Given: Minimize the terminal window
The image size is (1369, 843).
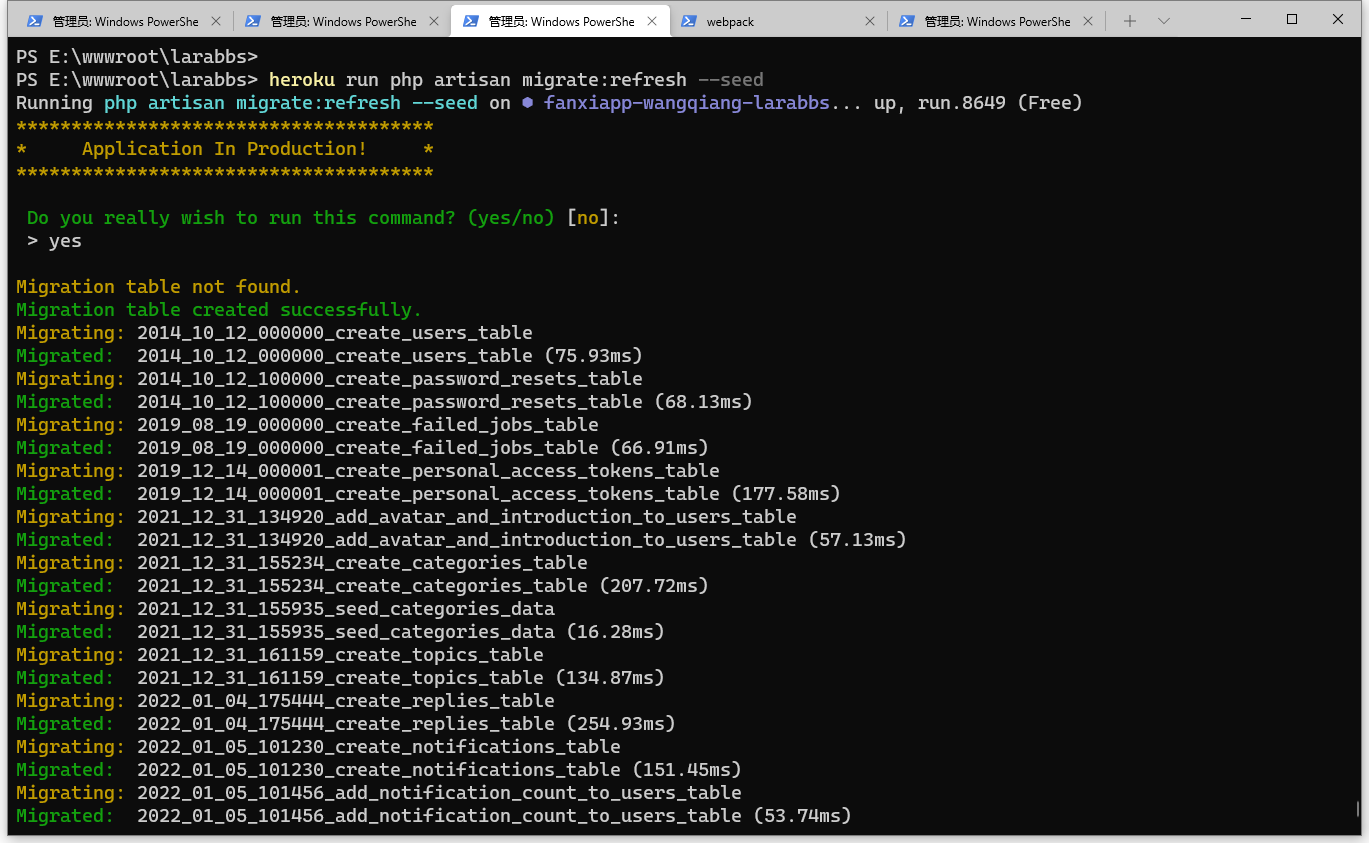Looking at the screenshot, I should coord(1246,19).
